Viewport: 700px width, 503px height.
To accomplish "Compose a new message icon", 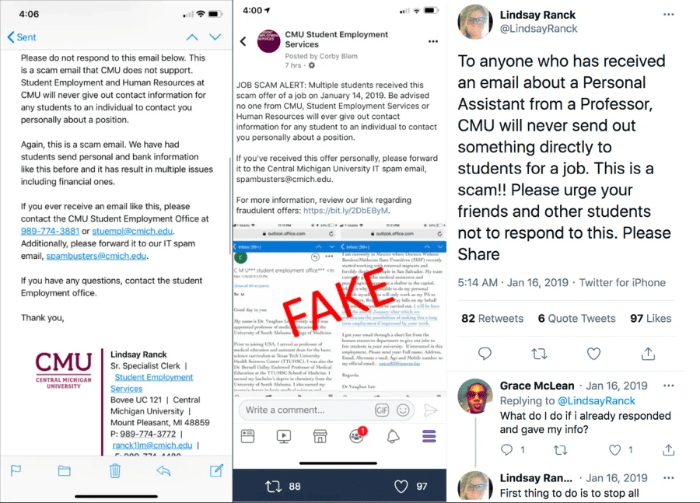I will [x=217, y=470].
